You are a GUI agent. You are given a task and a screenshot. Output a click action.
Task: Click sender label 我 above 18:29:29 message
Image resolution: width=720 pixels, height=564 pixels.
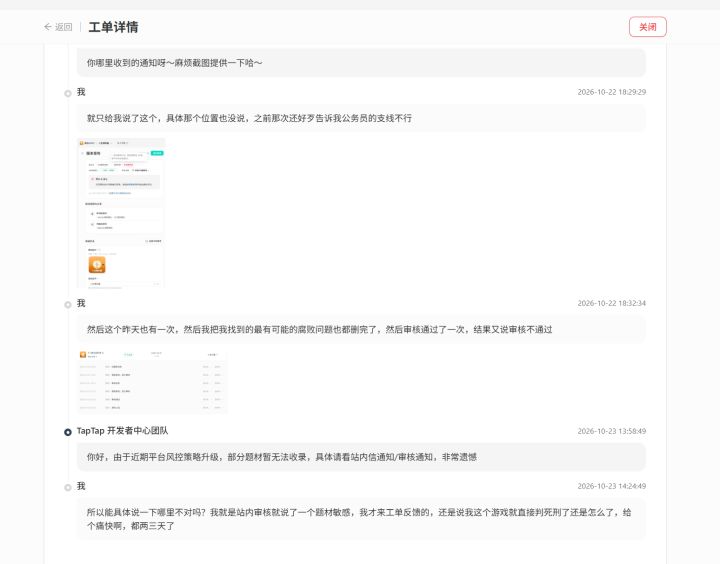tap(81, 92)
